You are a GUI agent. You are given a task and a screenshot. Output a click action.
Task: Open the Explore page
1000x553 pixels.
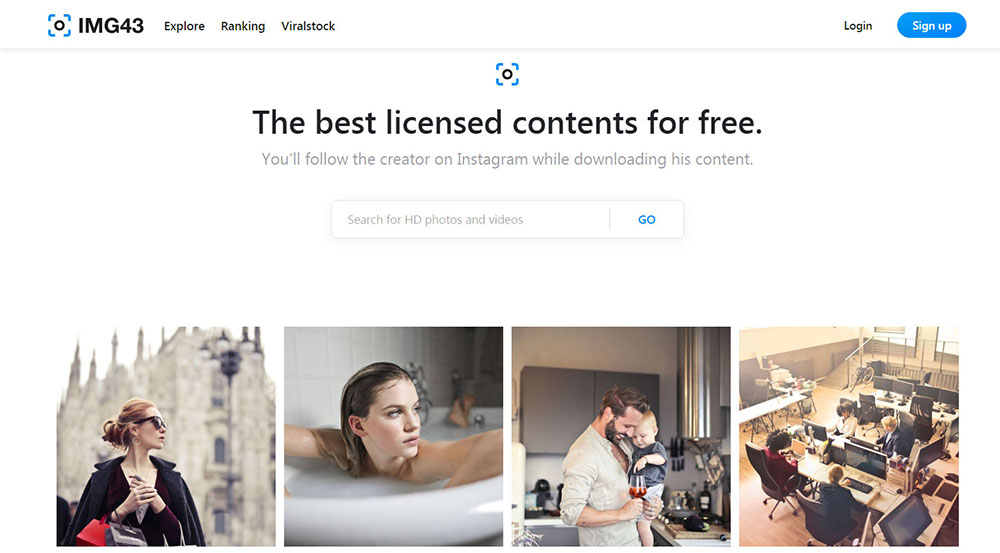(x=184, y=26)
